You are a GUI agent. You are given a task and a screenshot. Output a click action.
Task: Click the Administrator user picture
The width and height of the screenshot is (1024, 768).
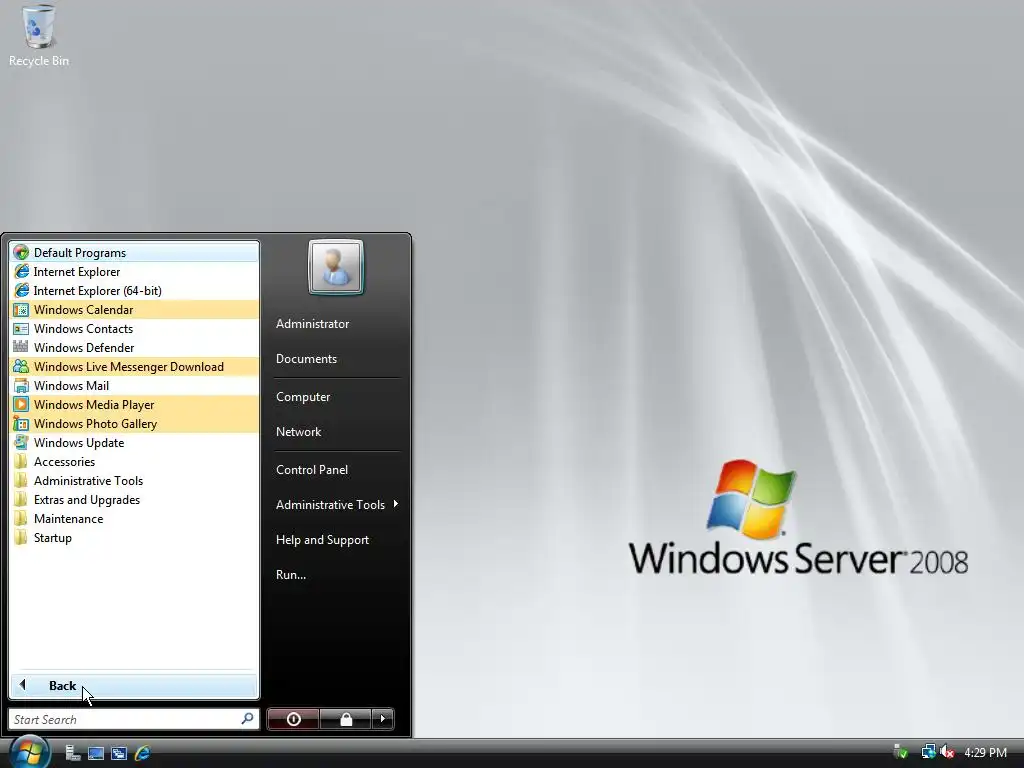pyautogui.click(x=336, y=267)
